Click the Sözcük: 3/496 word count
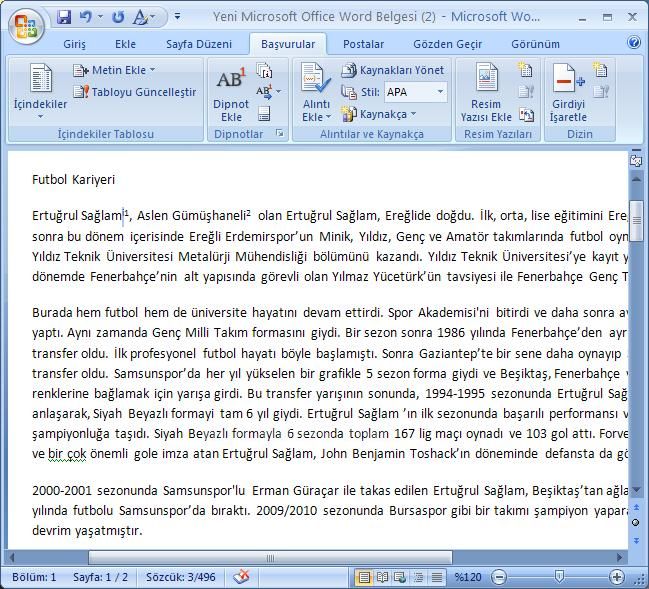This screenshot has width=649, height=589. coord(180,577)
